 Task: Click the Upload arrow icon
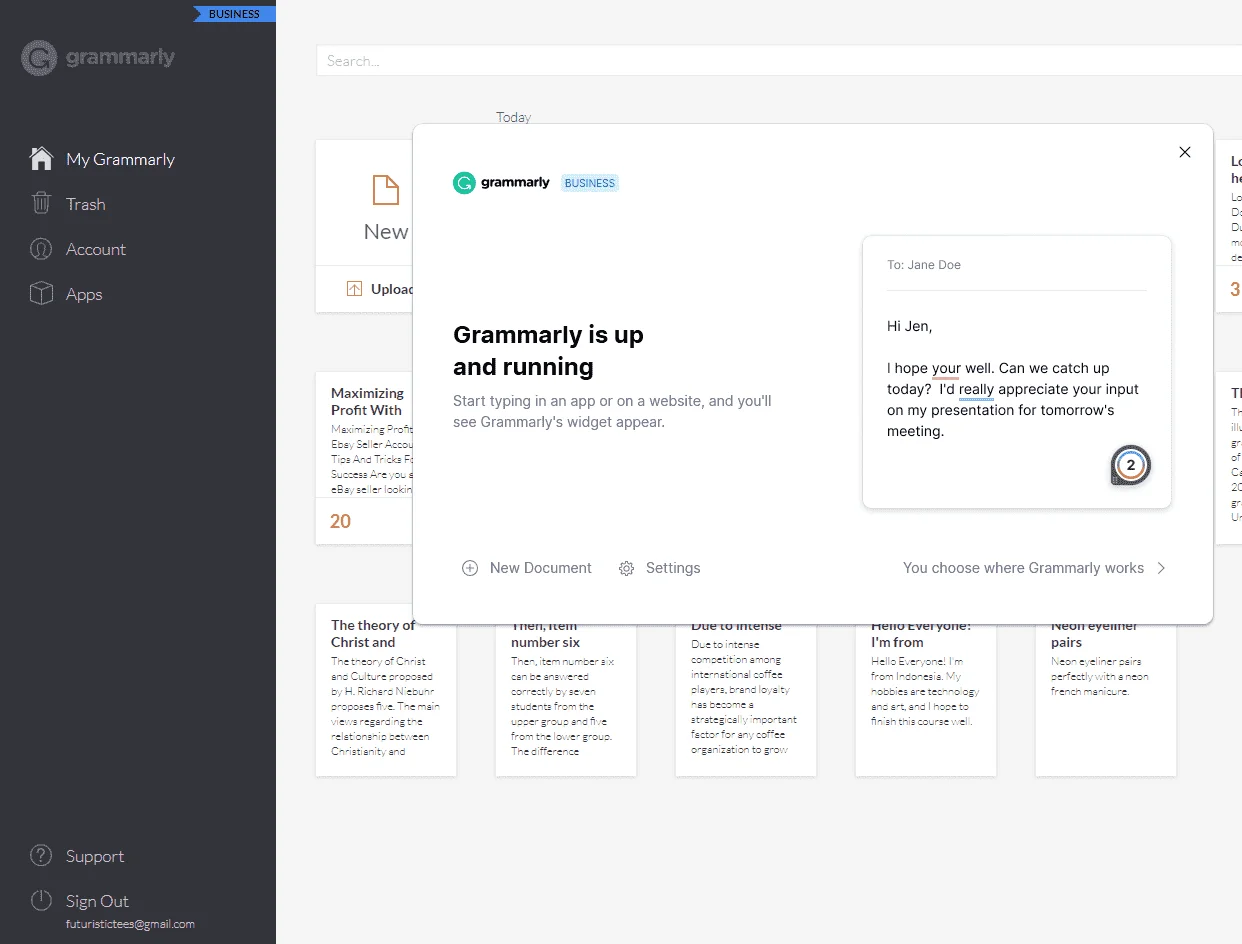pos(354,289)
